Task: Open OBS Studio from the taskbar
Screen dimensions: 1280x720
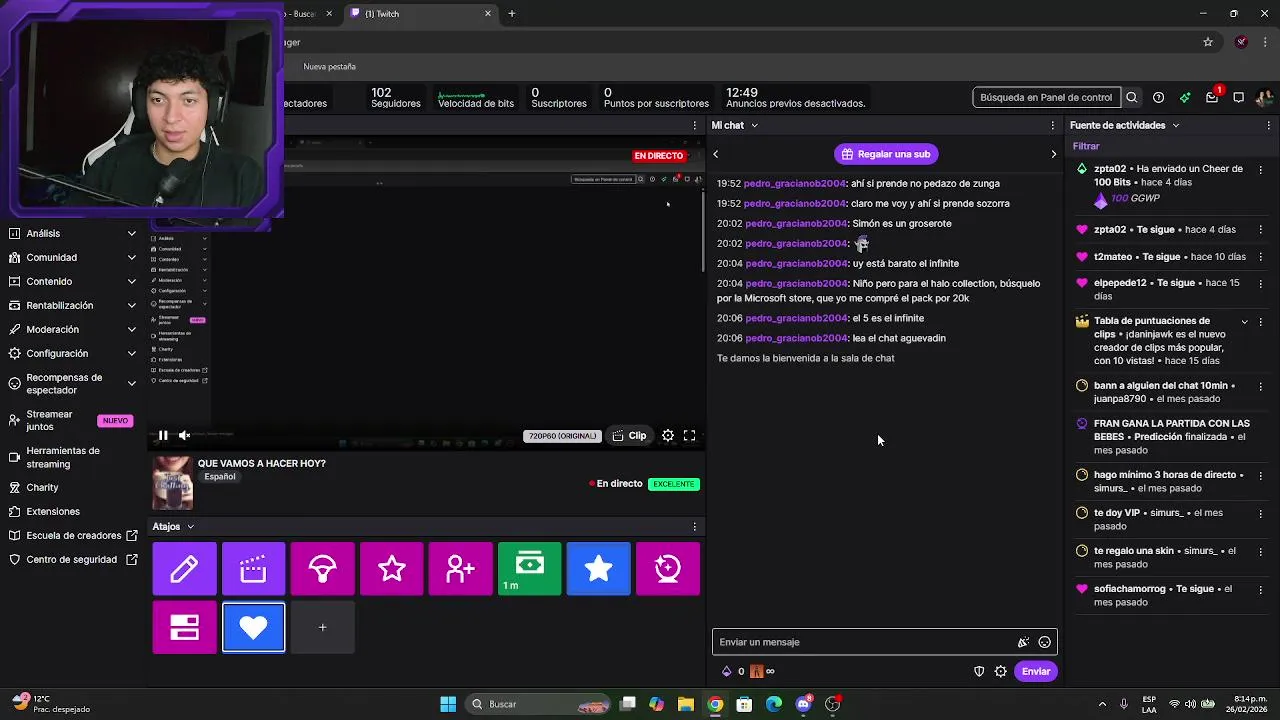Action: [x=833, y=704]
